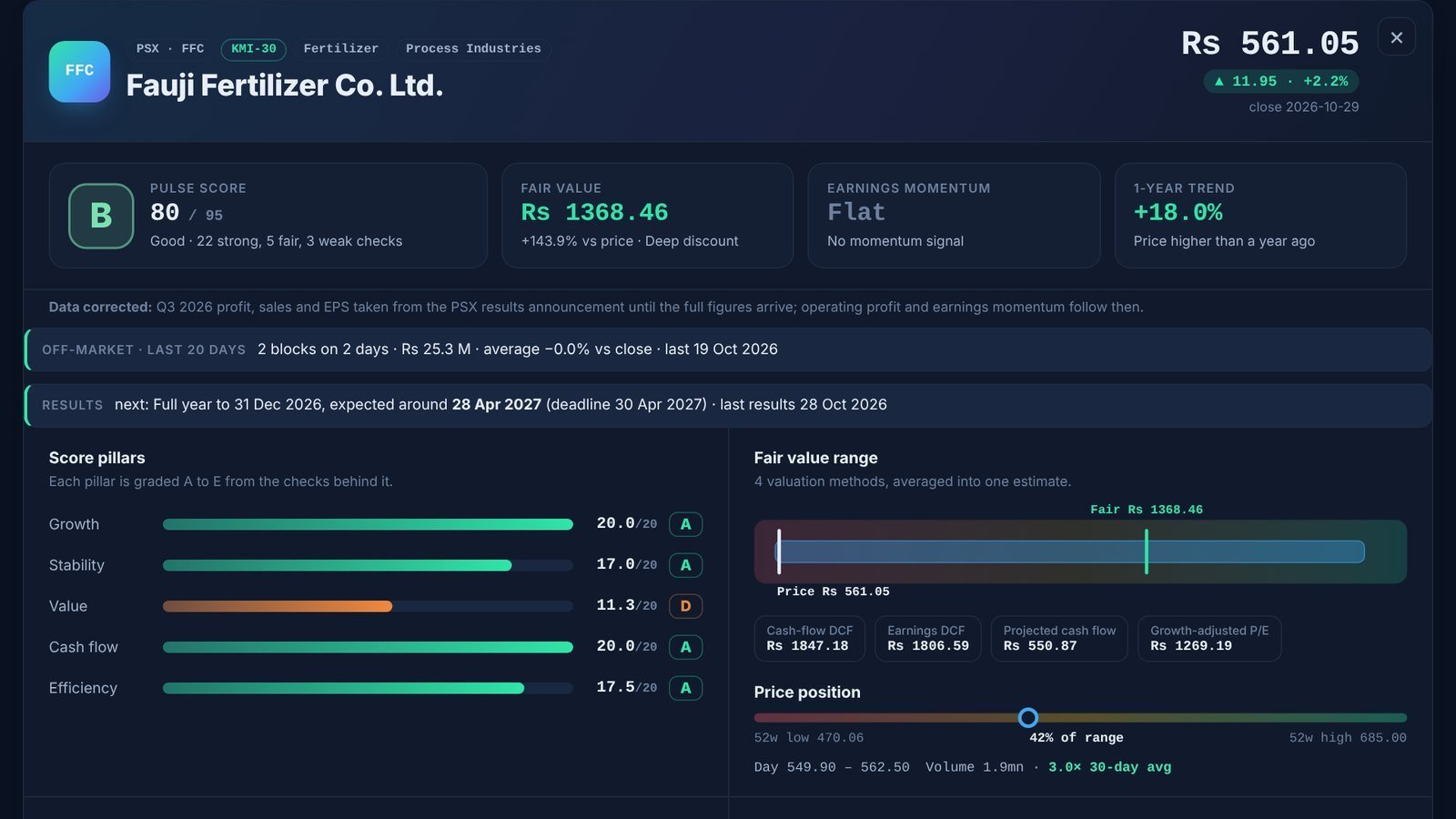Open the Pulse Score card
The height and width of the screenshot is (819, 1456).
click(x=268, y=216)
